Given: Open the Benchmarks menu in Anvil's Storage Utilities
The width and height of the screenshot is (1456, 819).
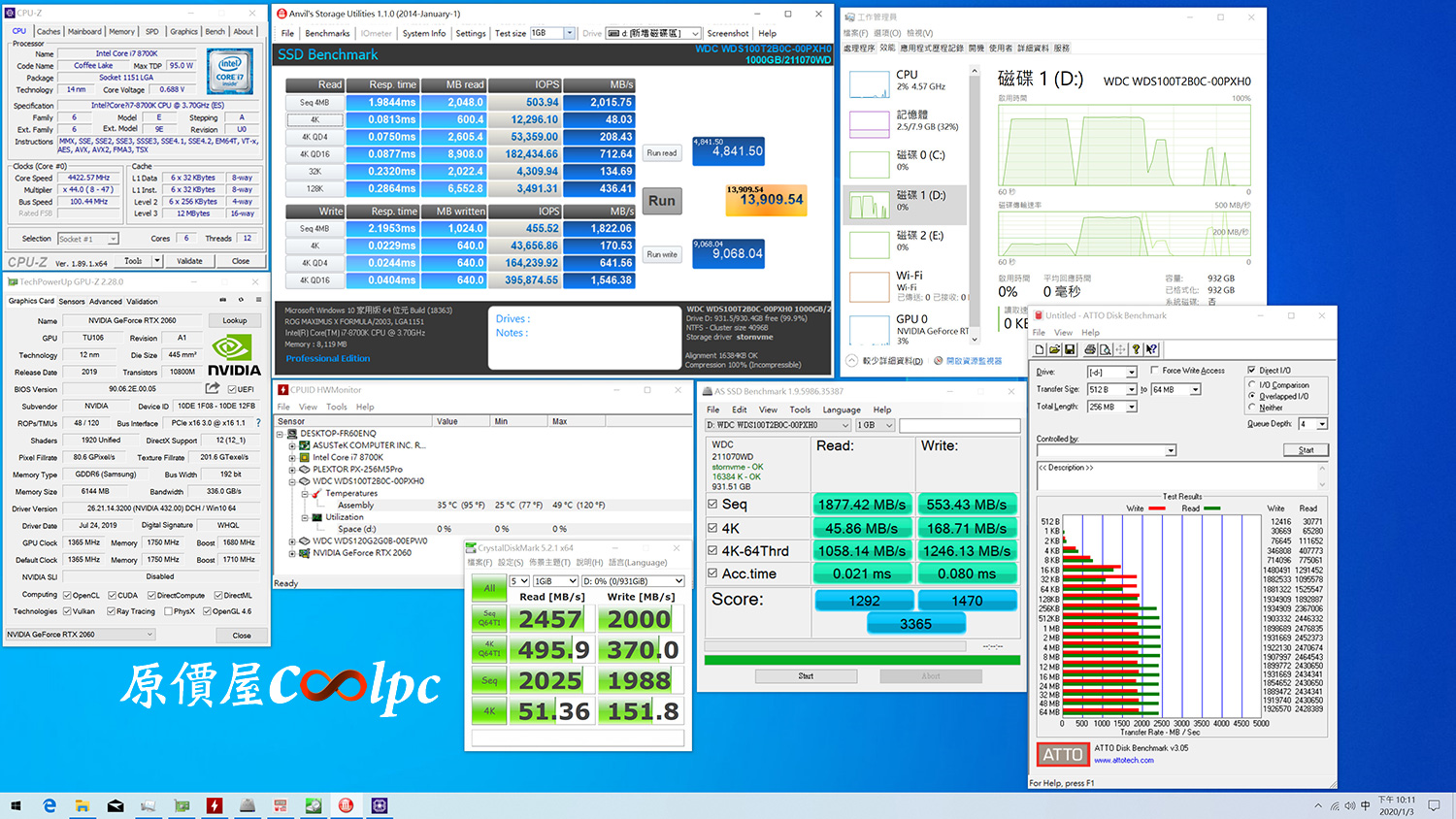Looking at the screenshot, I should coord(327,33).
